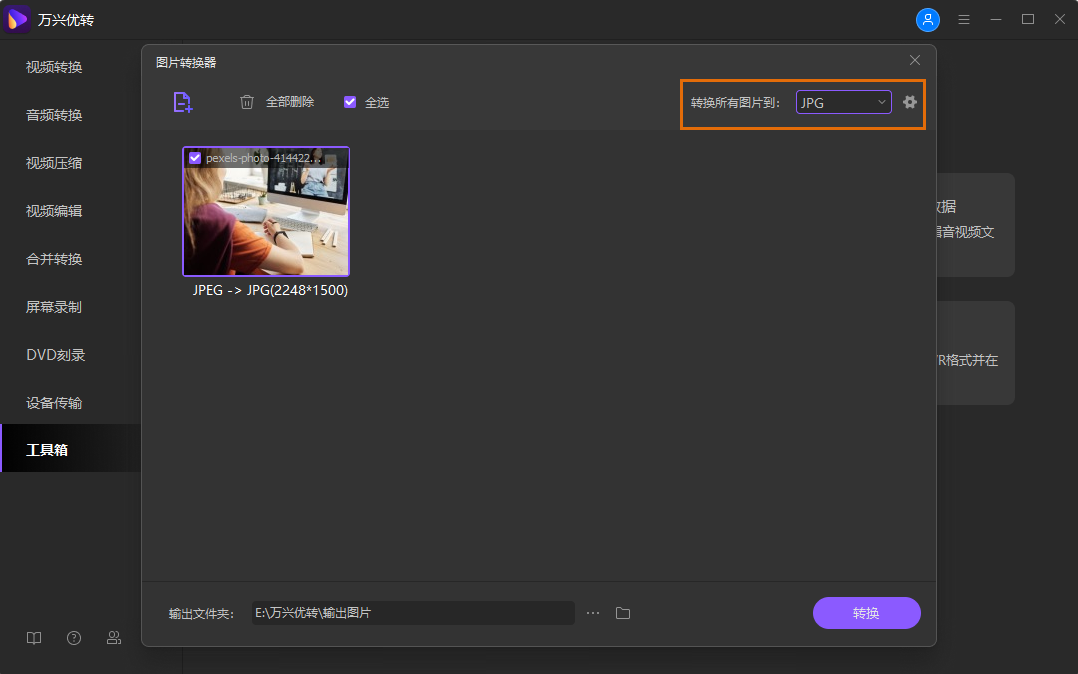Click the add images icon in the converter toolbar
This screenshot has height=674, width=1078.
pyautogui.click(x=183, y=102)
